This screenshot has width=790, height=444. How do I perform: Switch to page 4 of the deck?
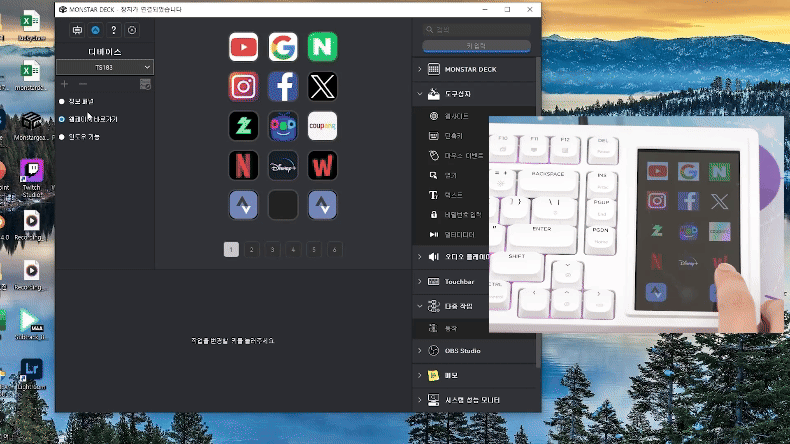point(293,250)
